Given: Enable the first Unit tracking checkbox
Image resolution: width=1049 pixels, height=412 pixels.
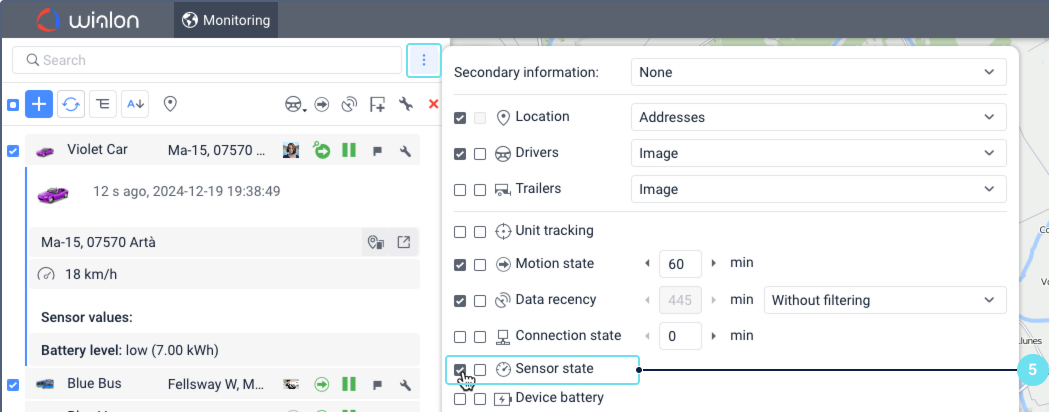Looking at the screenshot, I should point(460,231).
